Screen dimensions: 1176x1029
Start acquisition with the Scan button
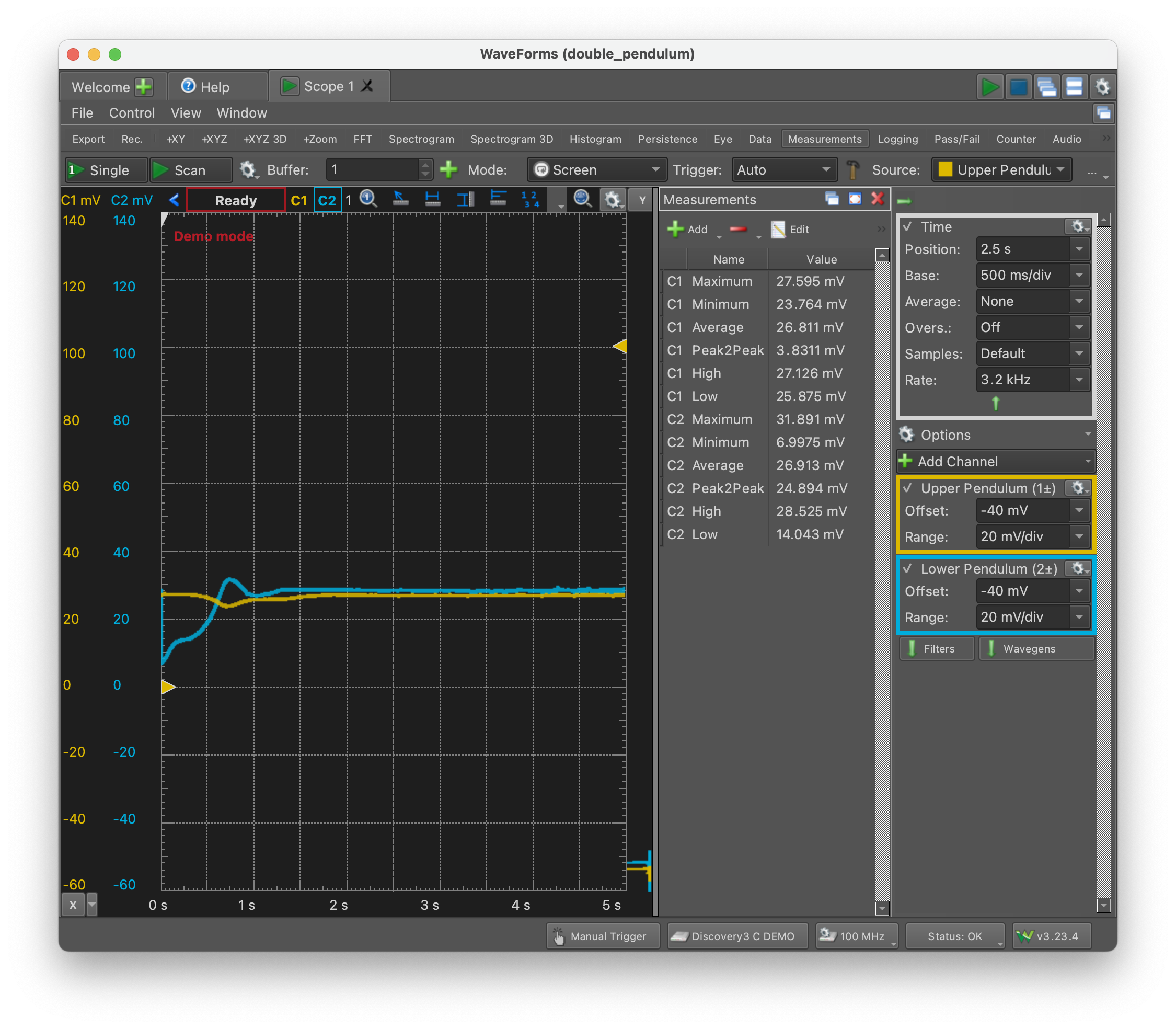click(x=191, y=169)
